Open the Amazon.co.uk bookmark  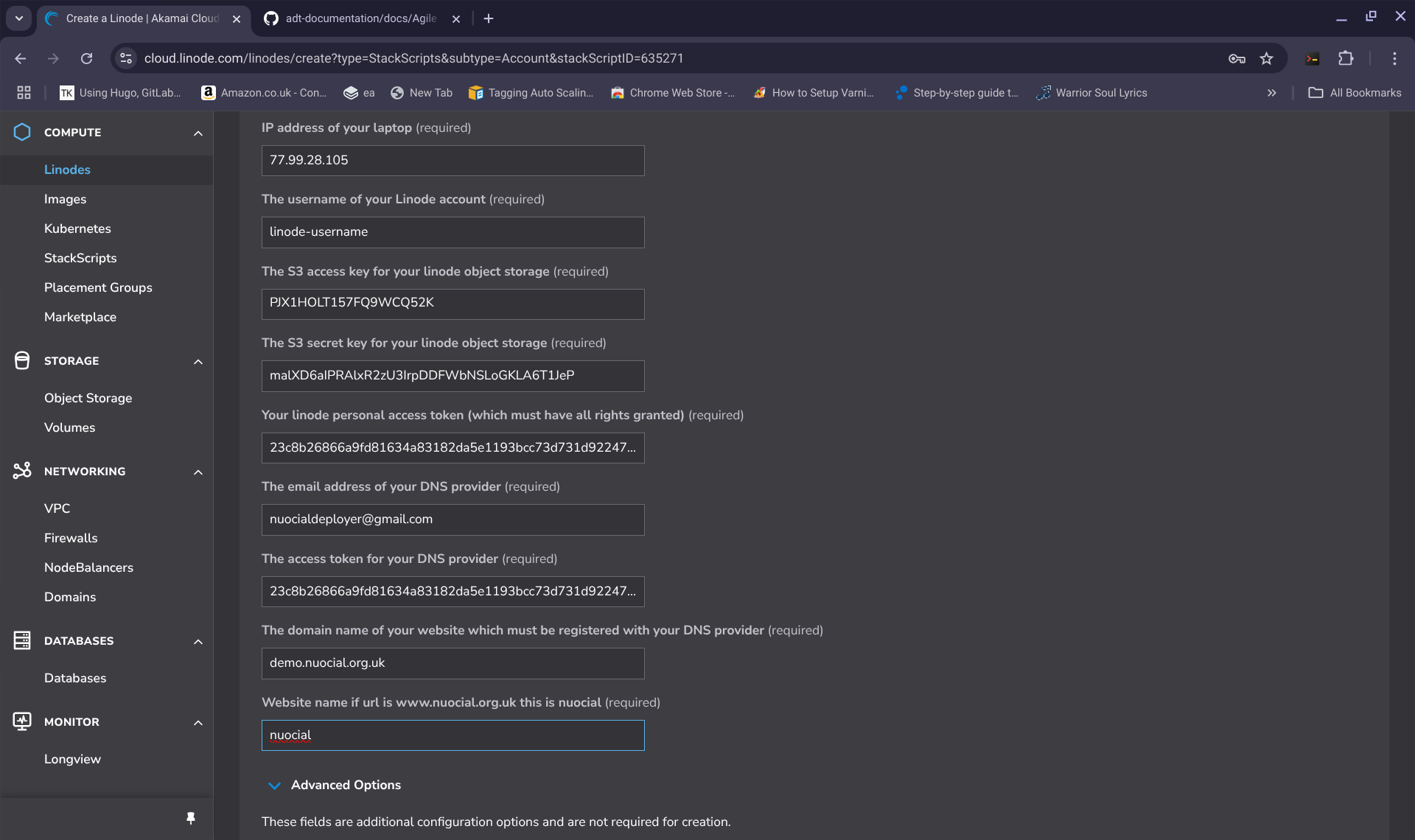(264, 93)
